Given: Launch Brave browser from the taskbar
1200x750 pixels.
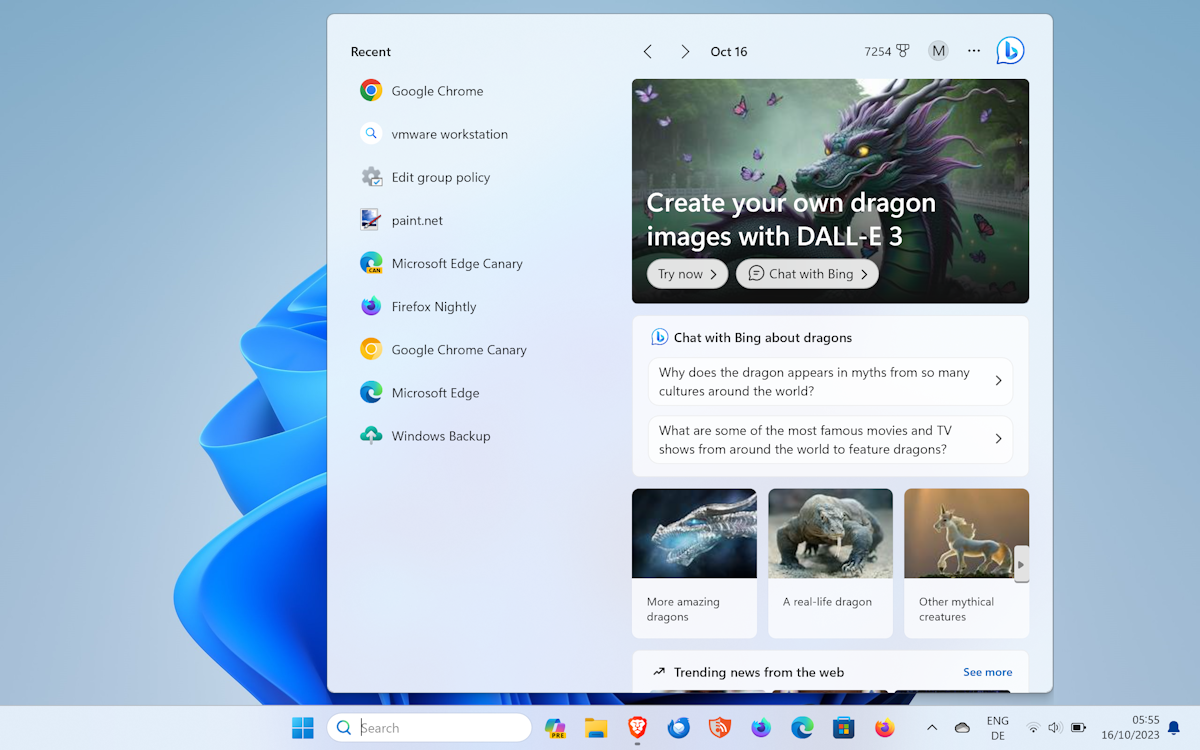Looking at the screenshot, I should point(637,727).
